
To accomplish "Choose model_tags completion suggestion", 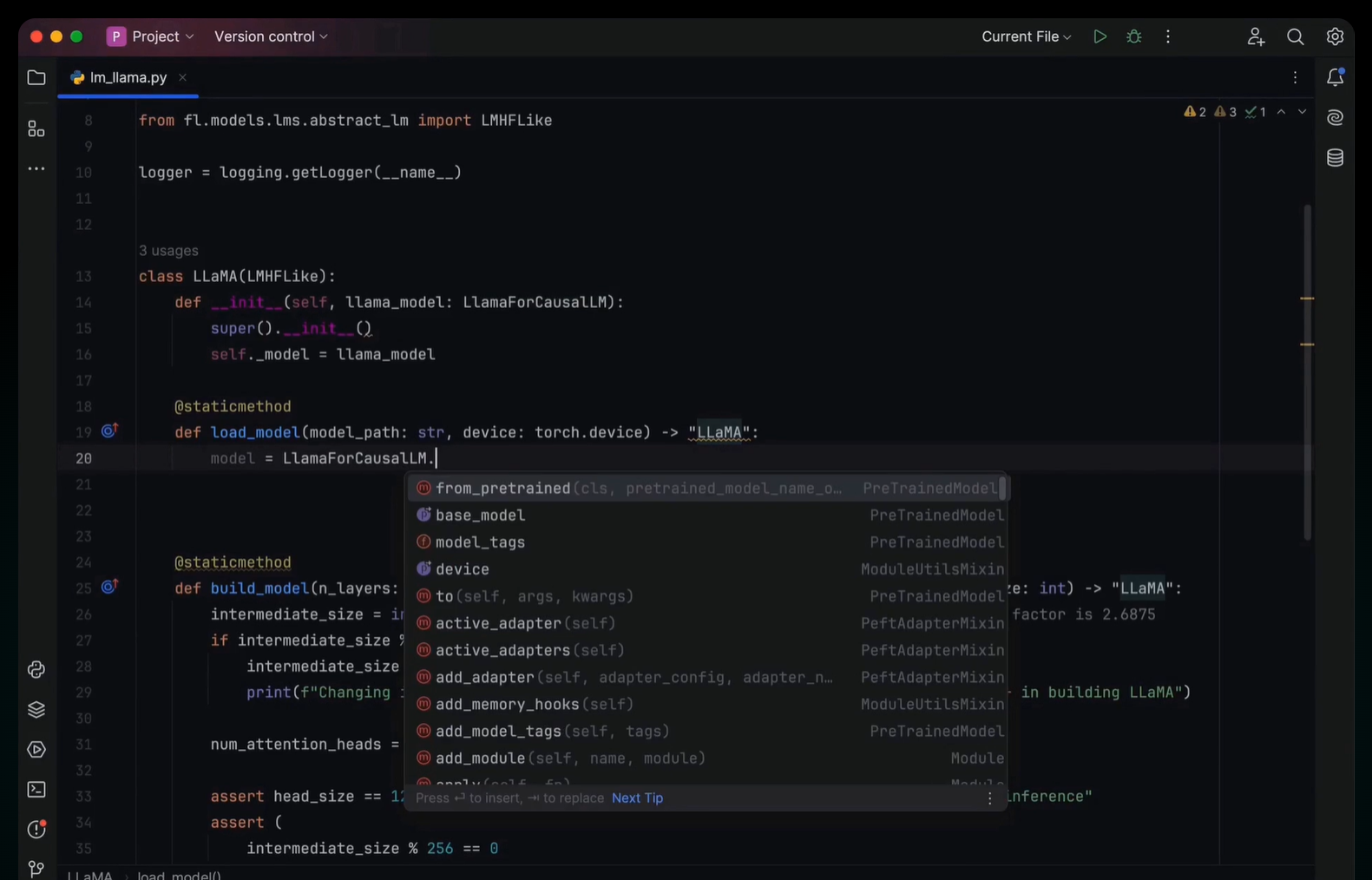I will point(706,542).
